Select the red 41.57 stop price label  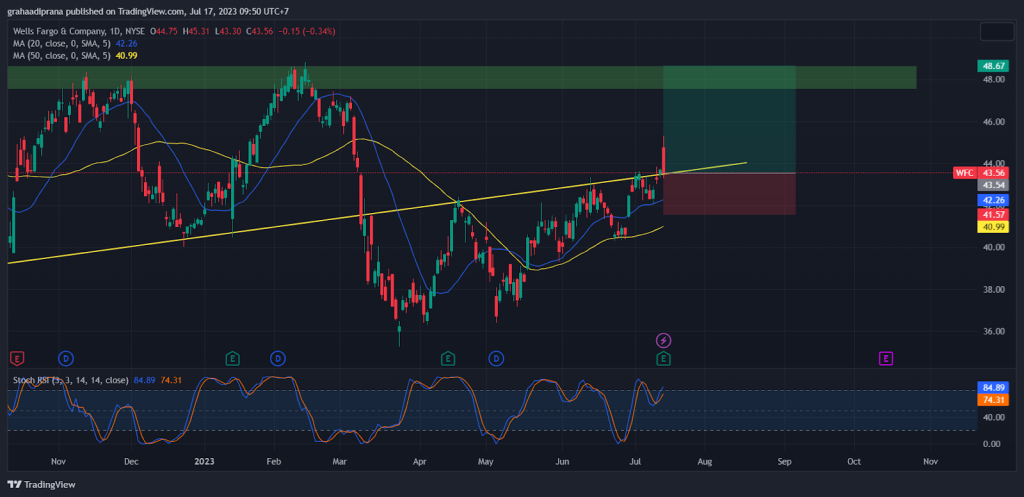pos(993,214)
